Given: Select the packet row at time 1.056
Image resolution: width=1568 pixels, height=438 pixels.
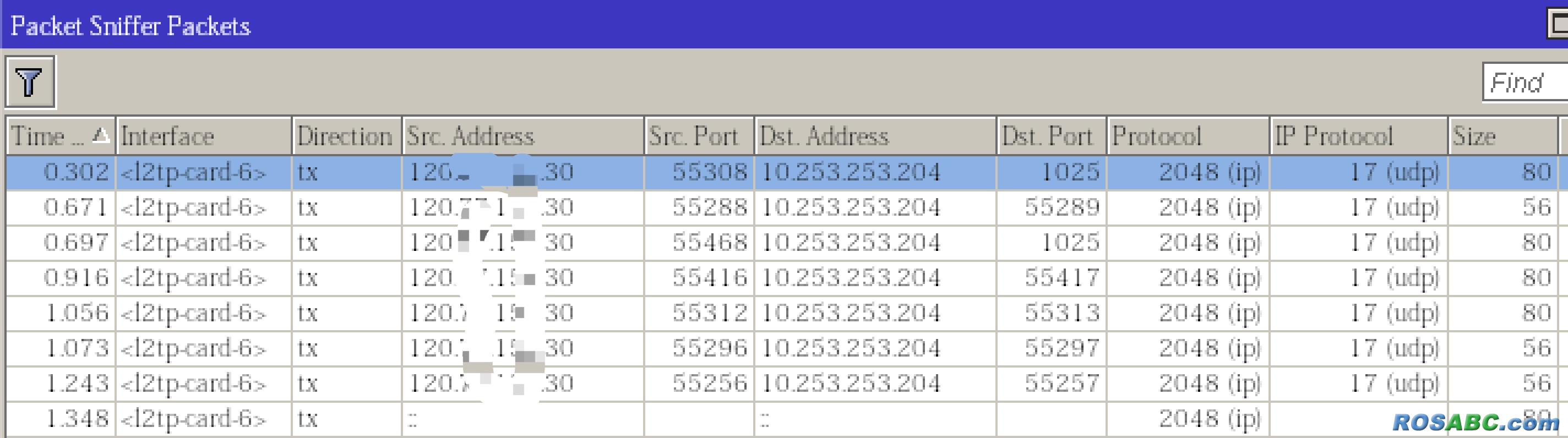Looking at the screenshot, I should (782, 314).
